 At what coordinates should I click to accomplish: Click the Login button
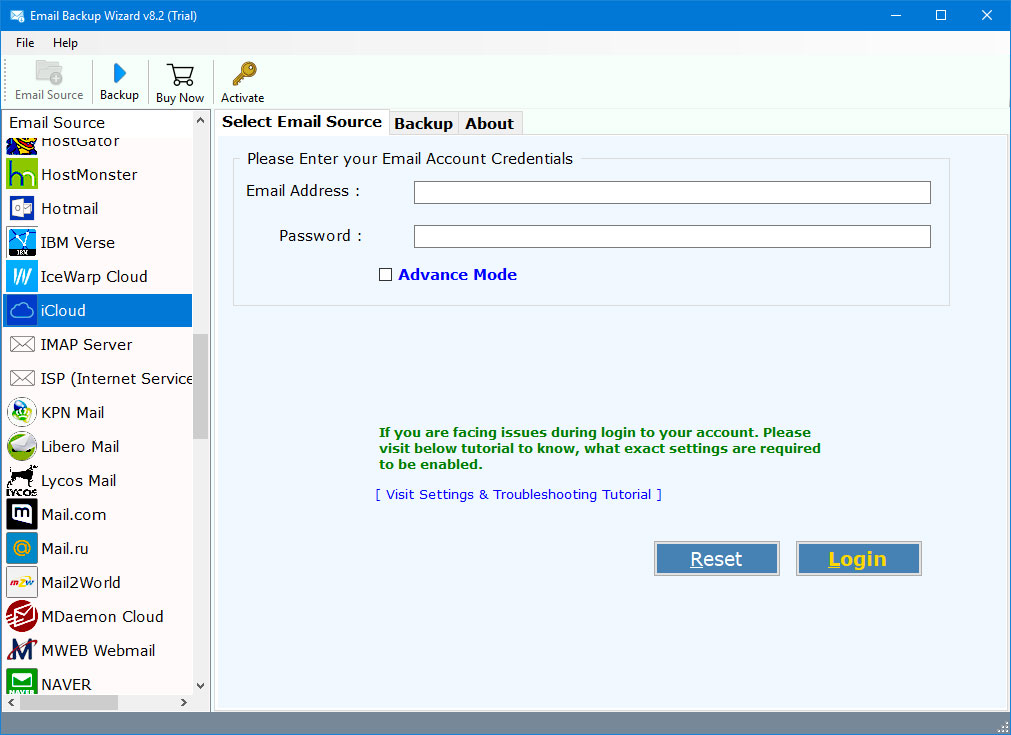coord(858,558)
